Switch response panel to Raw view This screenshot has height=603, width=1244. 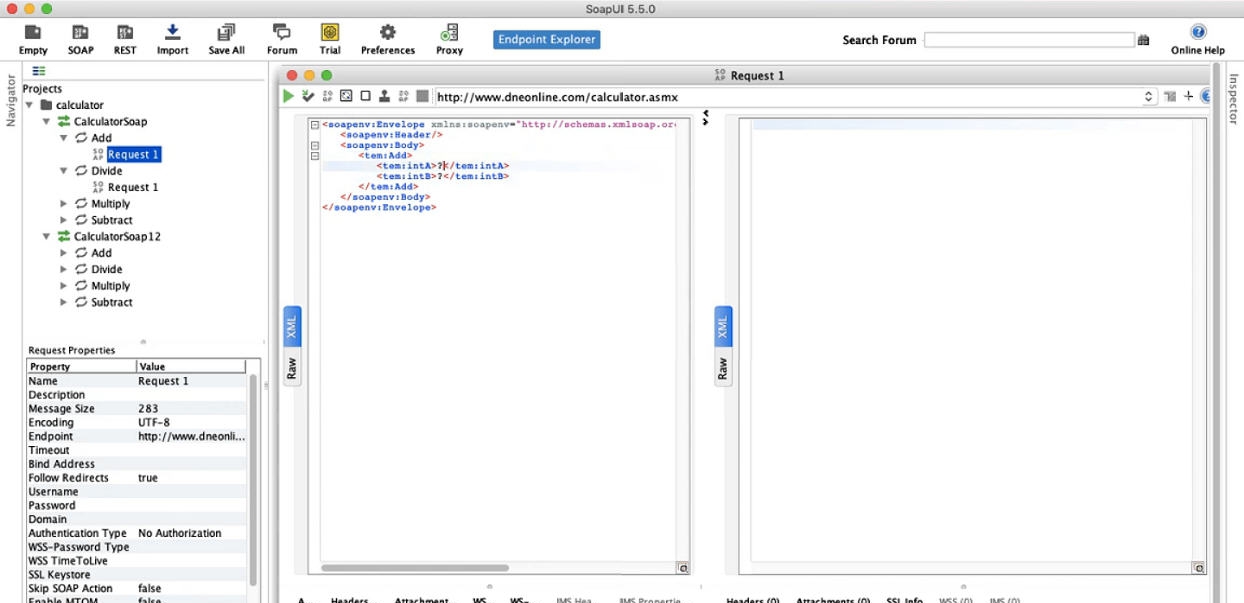point(722,368)
